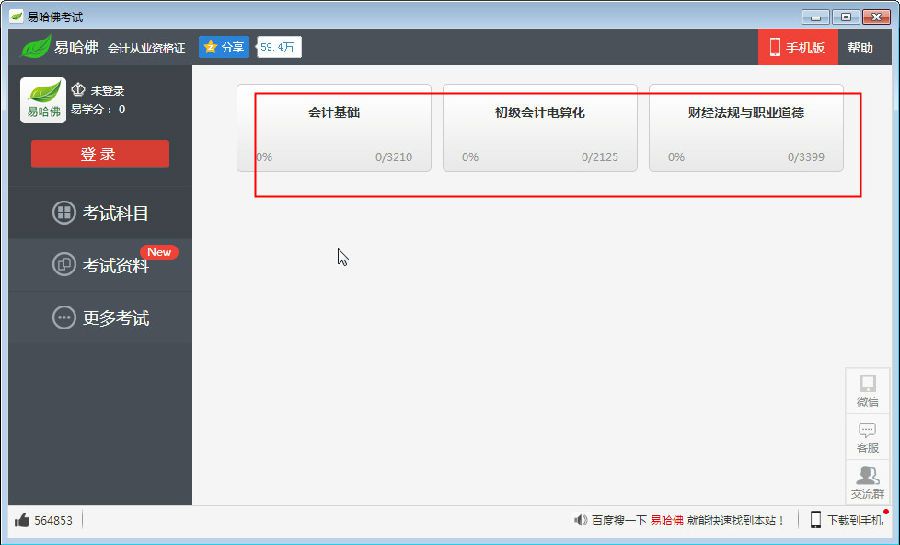Image resolution: width=900 pixels, height=545 pixels.
Task: Open the 交流群 discussion group
Action: pos(867,483)
